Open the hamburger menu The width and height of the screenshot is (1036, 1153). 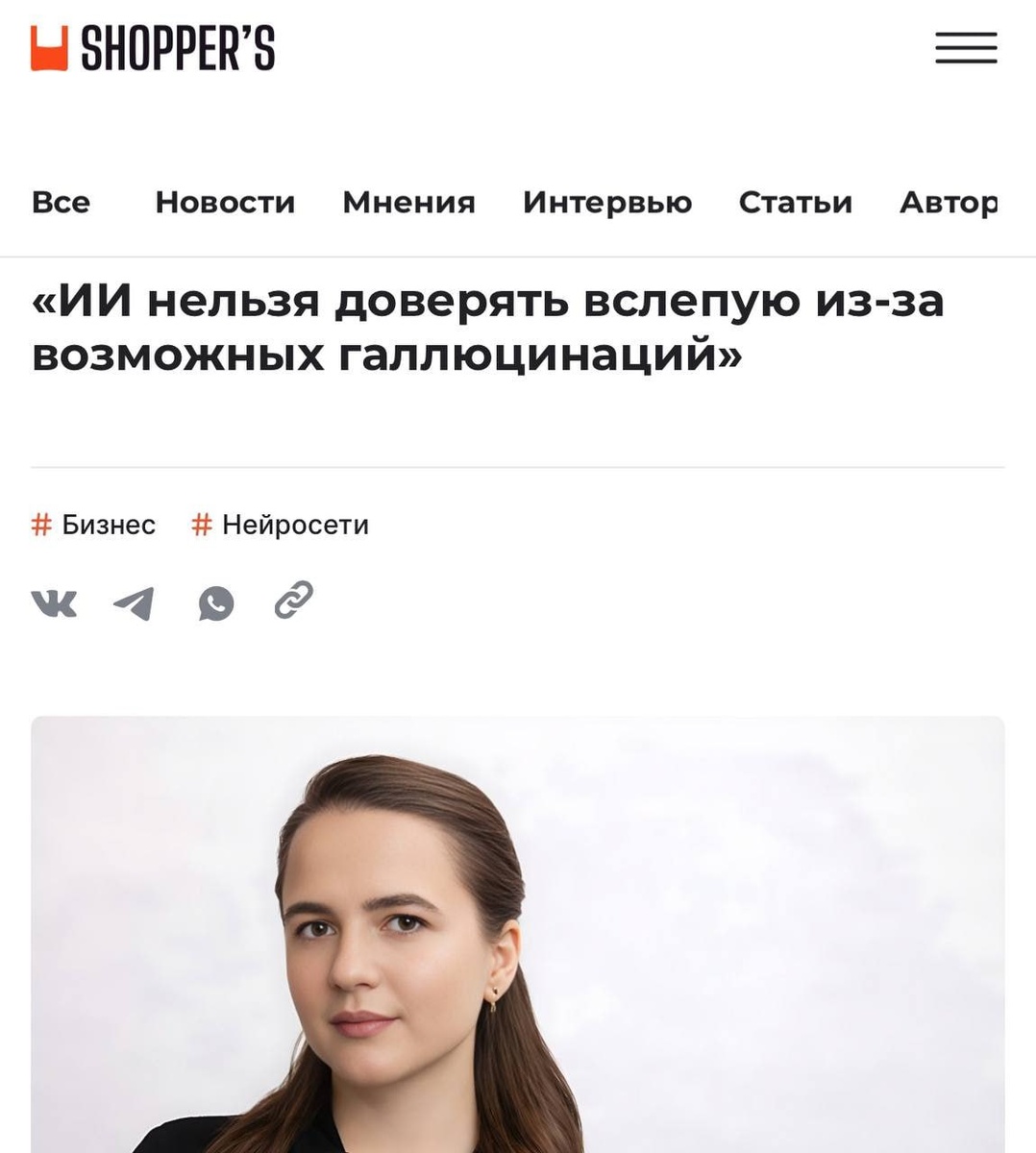click(x=966, y=48)
